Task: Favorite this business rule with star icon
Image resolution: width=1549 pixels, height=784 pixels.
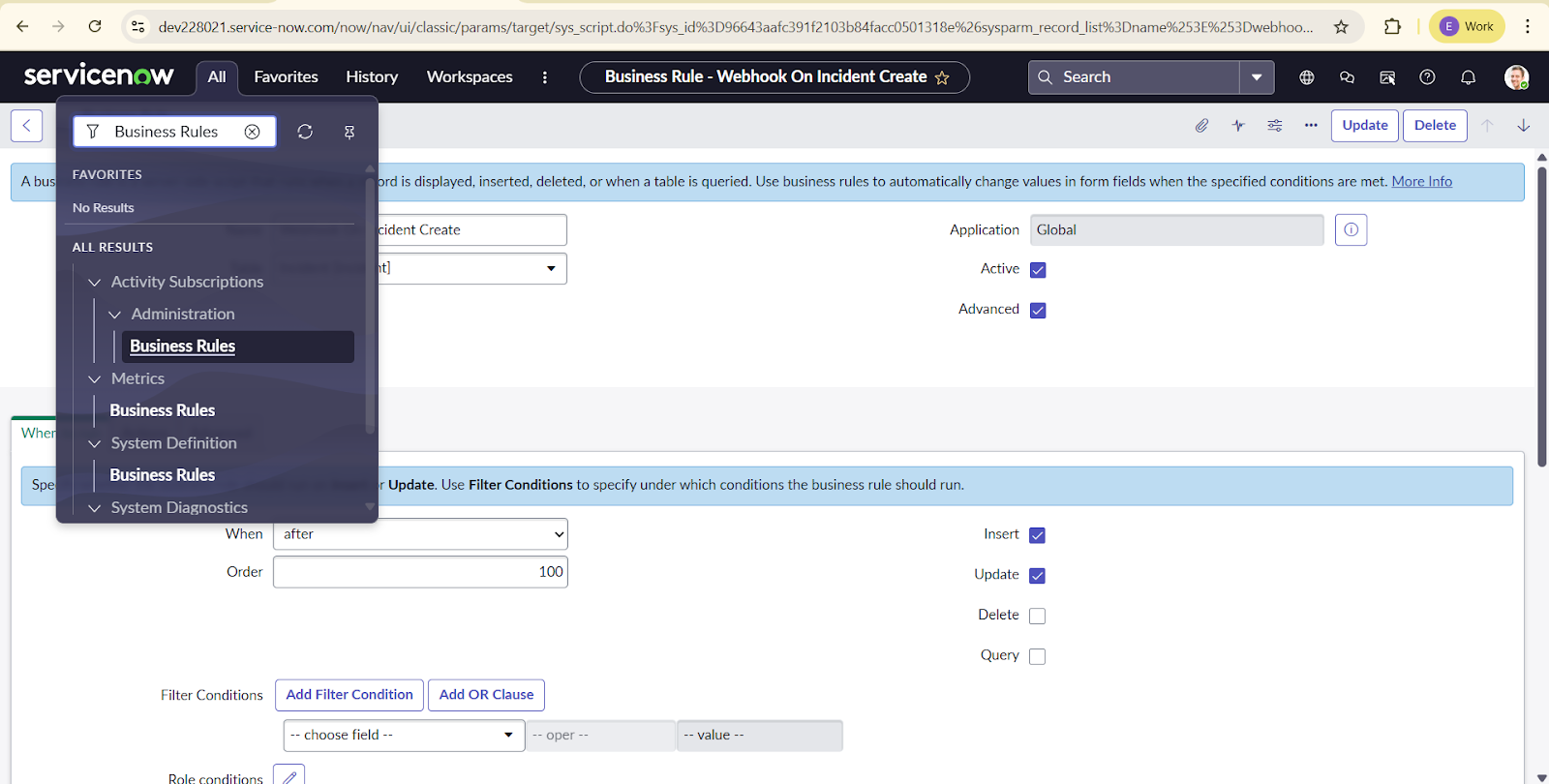Action: [942, 77]
